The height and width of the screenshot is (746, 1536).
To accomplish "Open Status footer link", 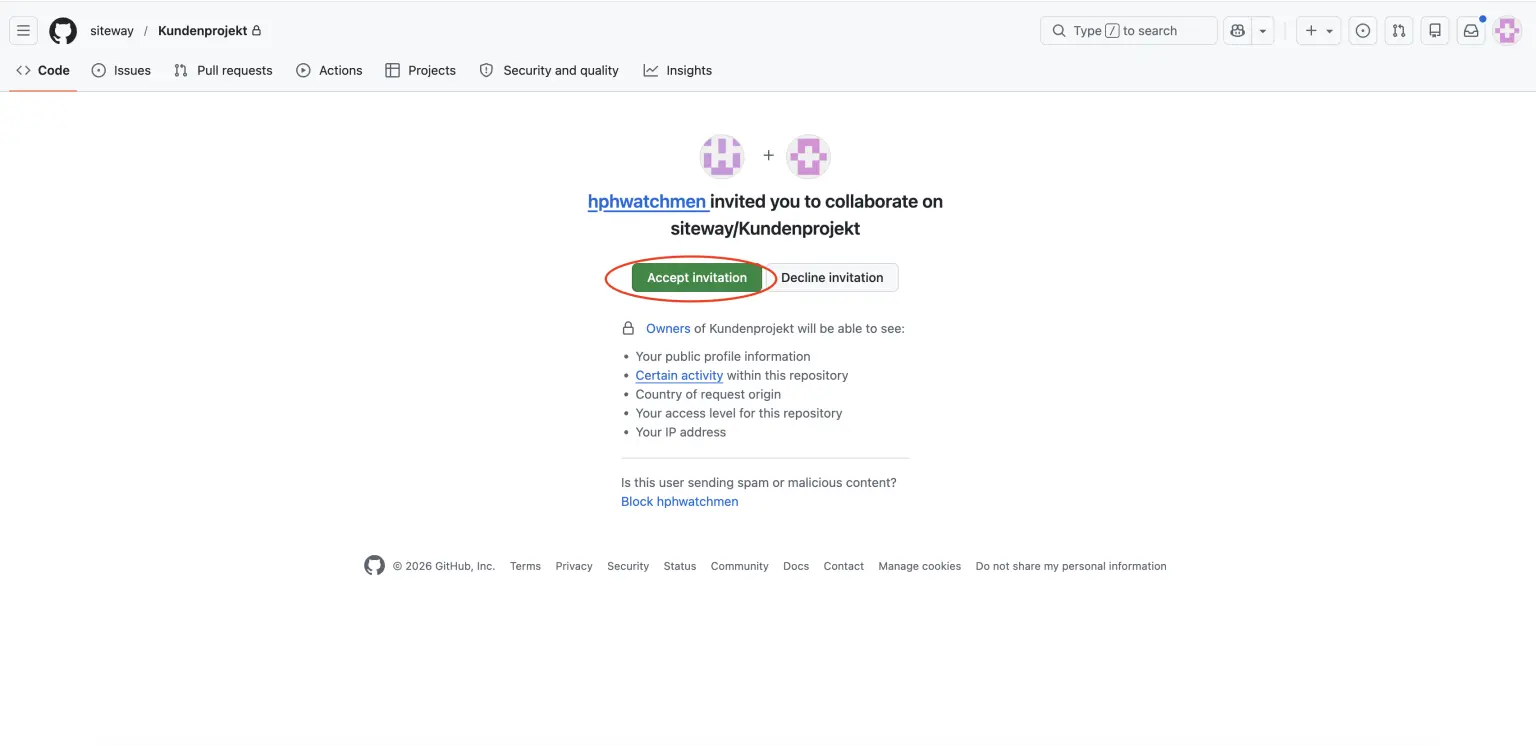I will (680, 566).
